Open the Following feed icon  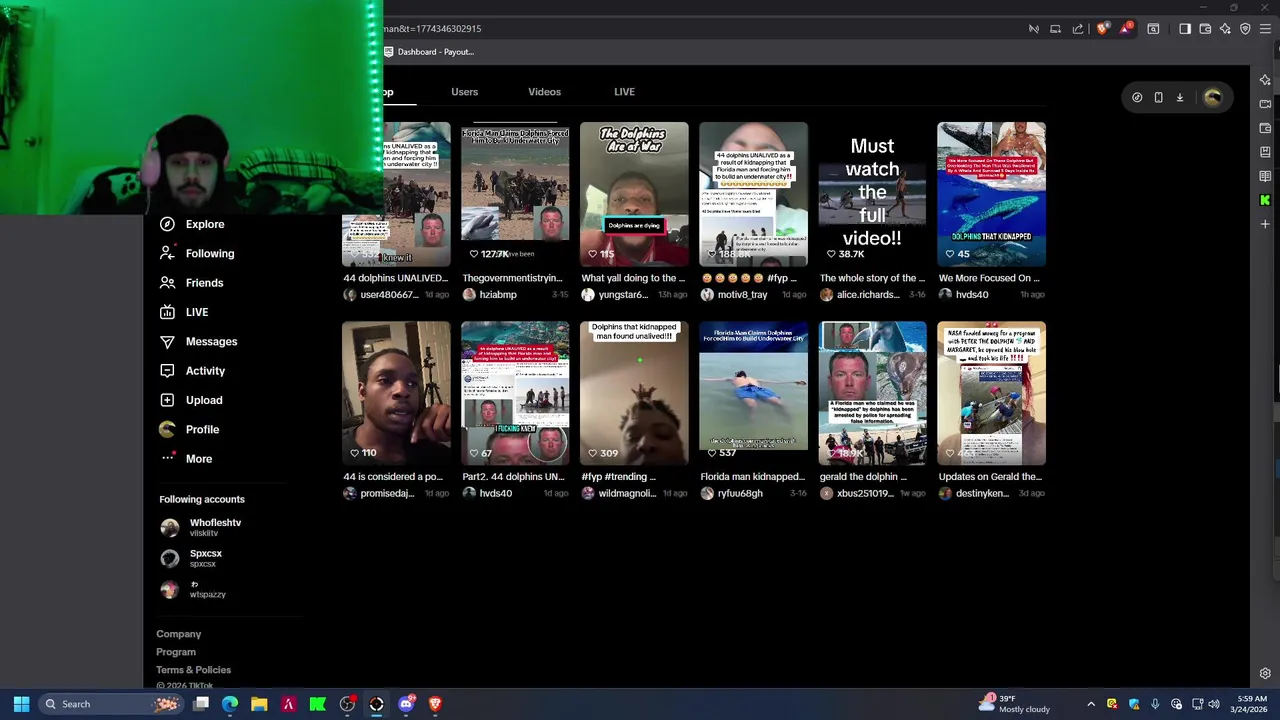tap(167, 253)
